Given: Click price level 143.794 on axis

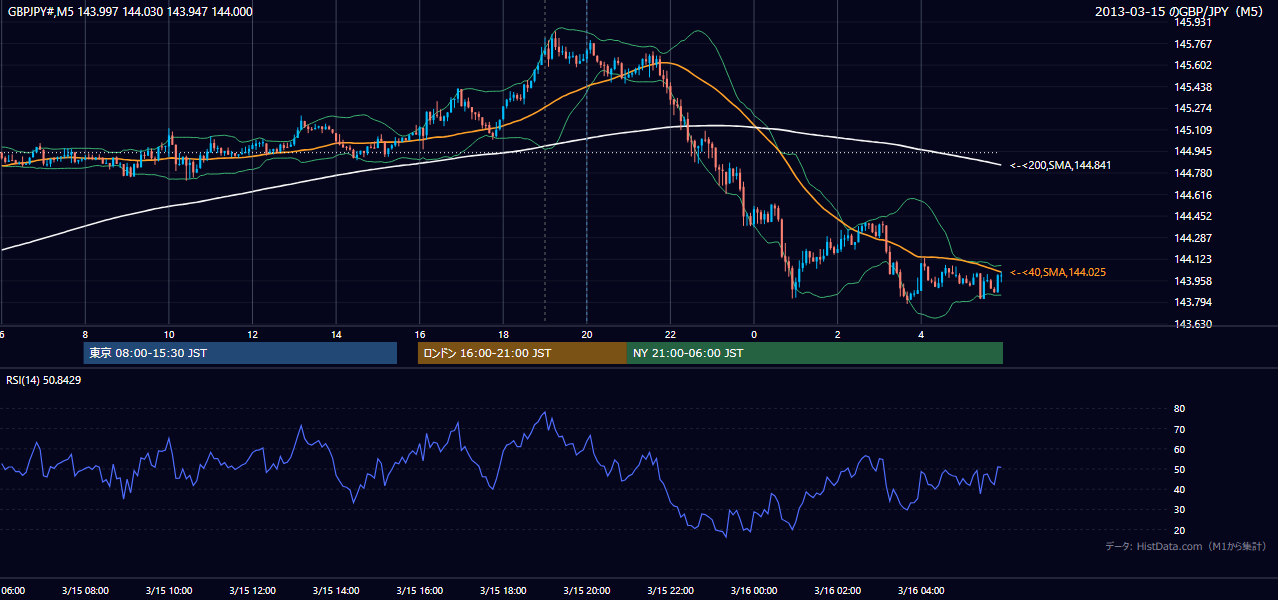Looking at the screenshot, I should pyautogui.click(x=1191, y=302).
